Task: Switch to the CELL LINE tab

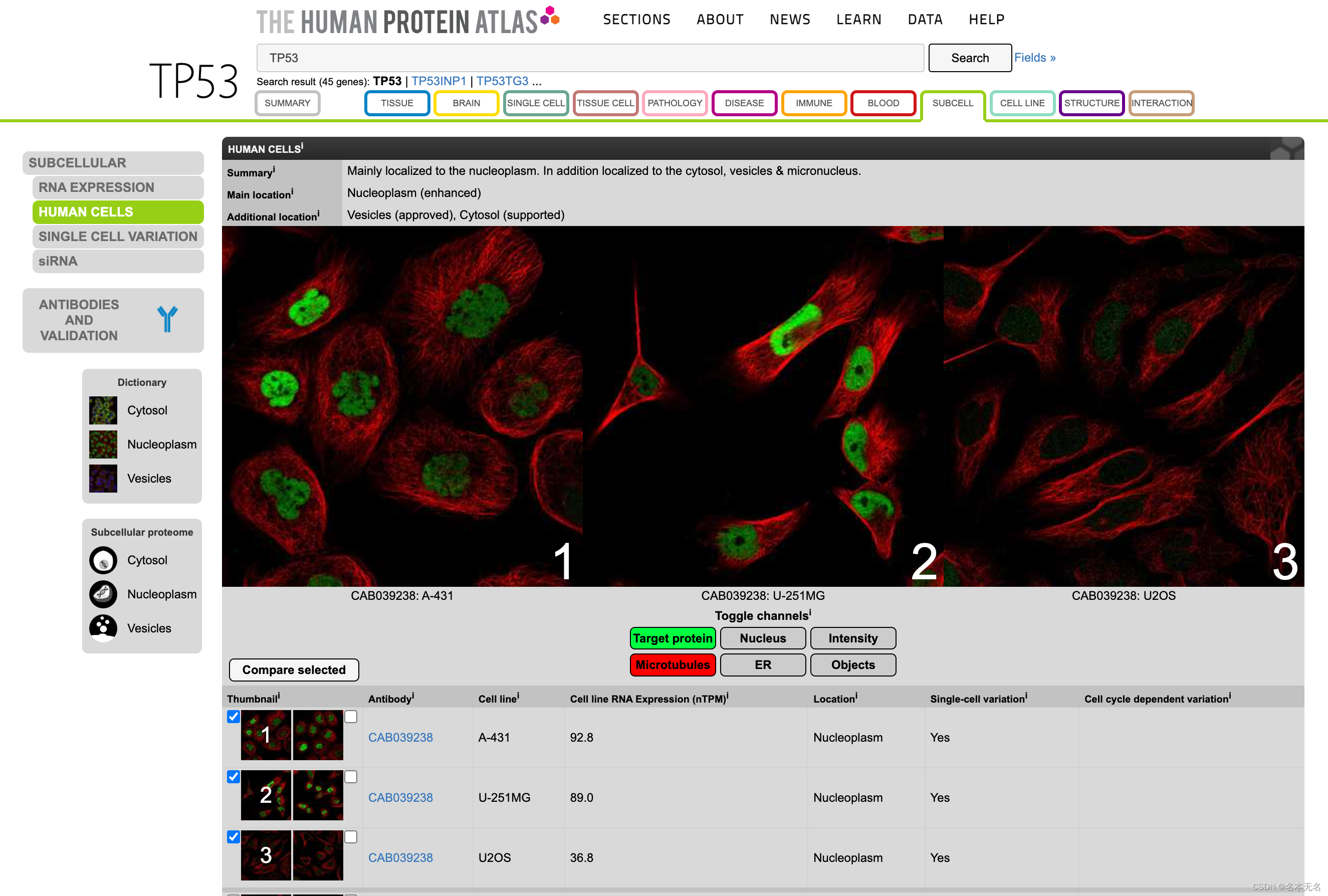Action: pos(1022,103)
